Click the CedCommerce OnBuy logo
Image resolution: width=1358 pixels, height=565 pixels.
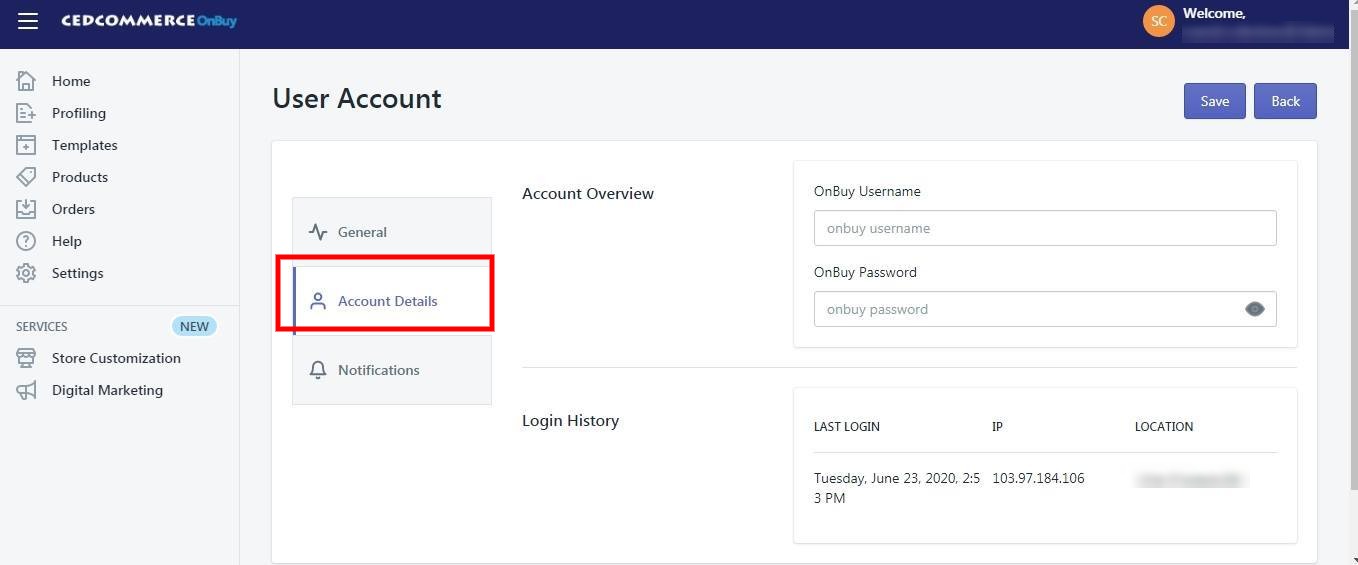click(149, 21)
